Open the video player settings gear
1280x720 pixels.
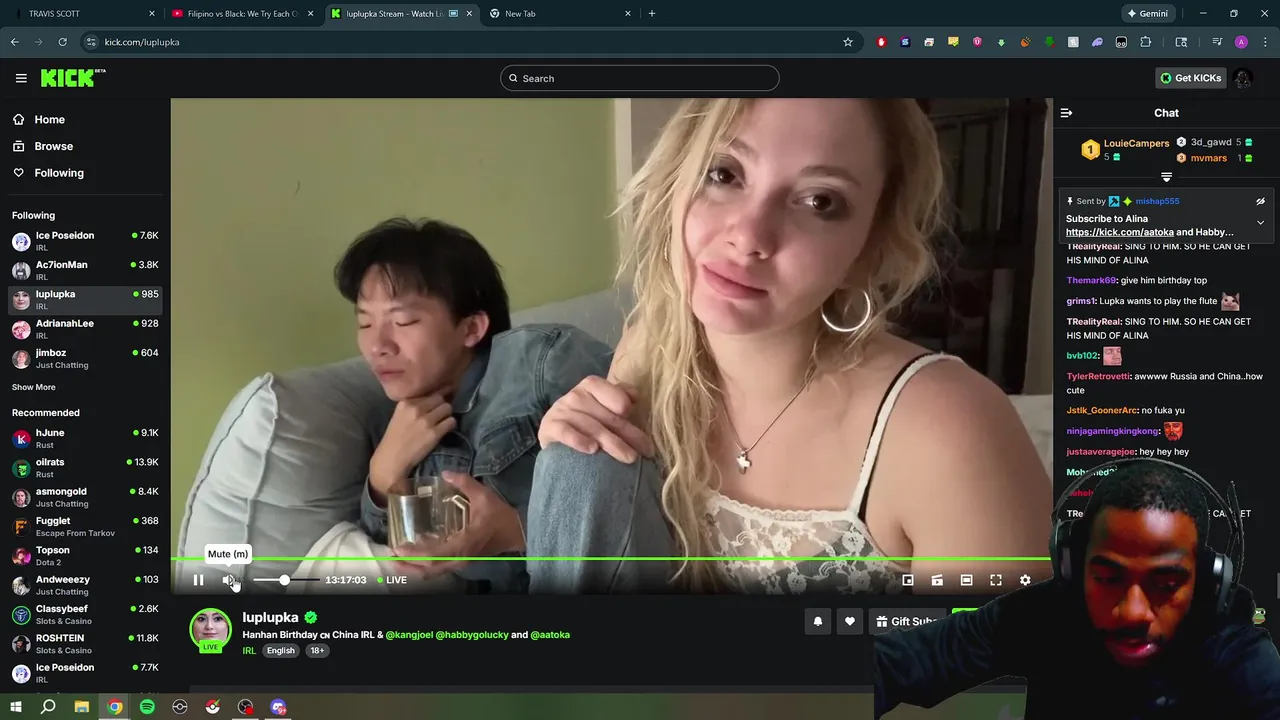coord(1025,580)
